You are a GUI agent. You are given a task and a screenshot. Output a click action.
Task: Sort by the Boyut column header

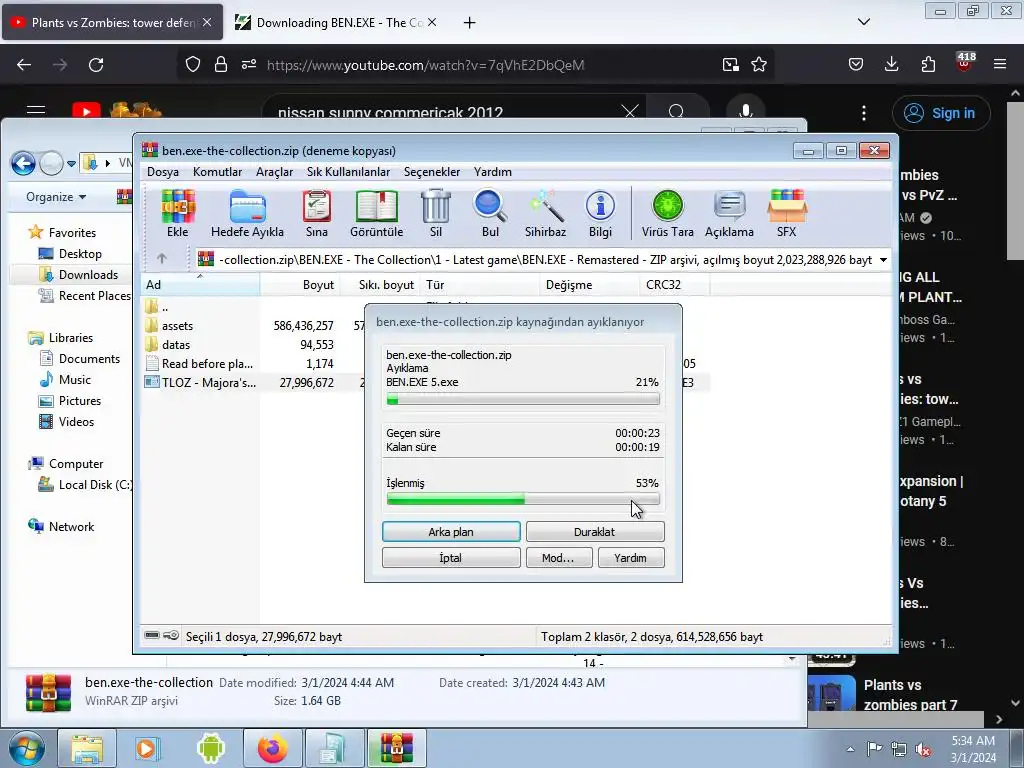pos(300,285)
